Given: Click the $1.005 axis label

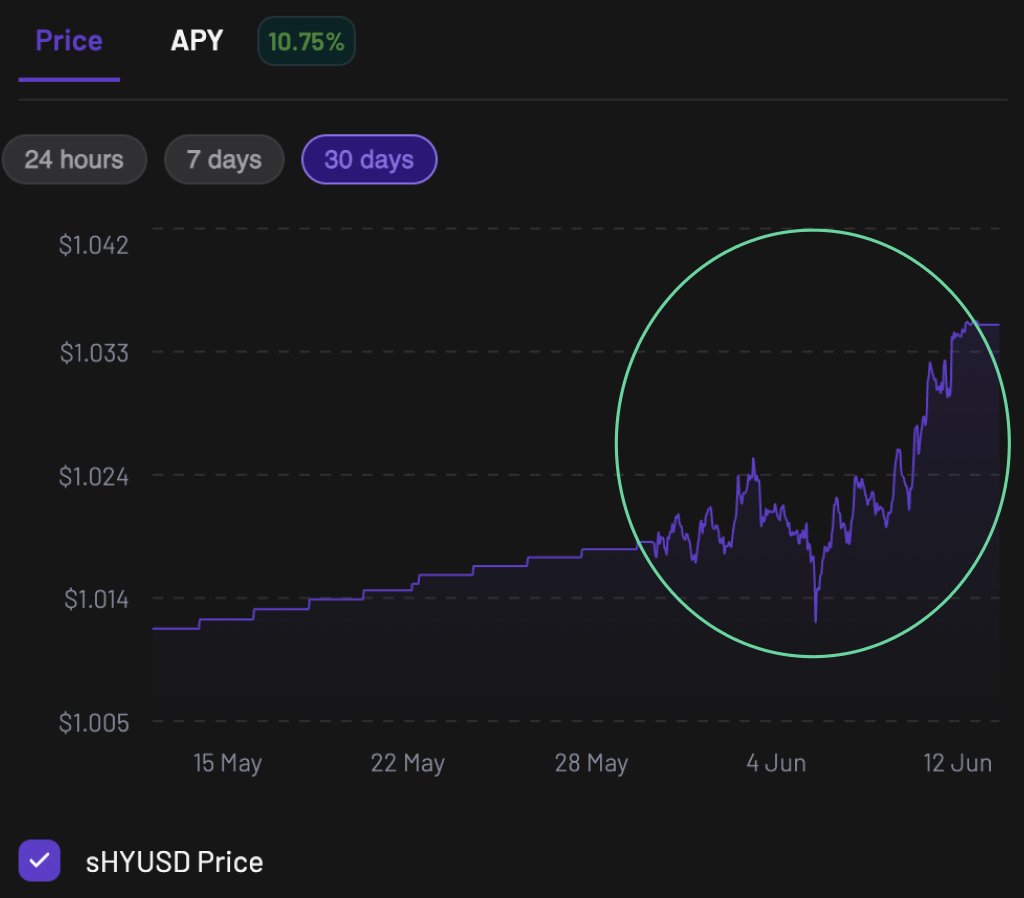Looking at the screenshot, I should point(93,723).
